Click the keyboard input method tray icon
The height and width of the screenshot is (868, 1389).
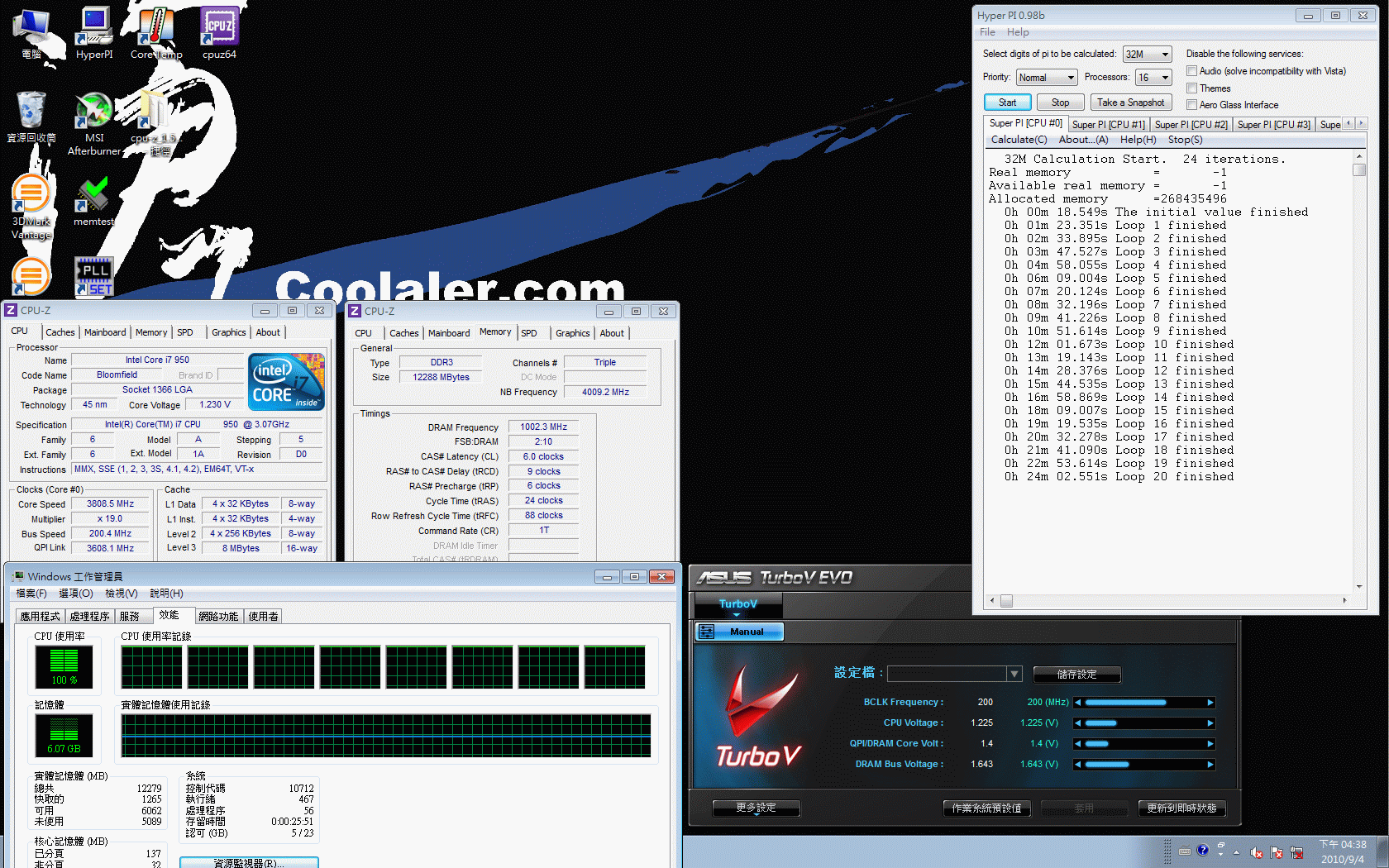tap(1185, 851)
